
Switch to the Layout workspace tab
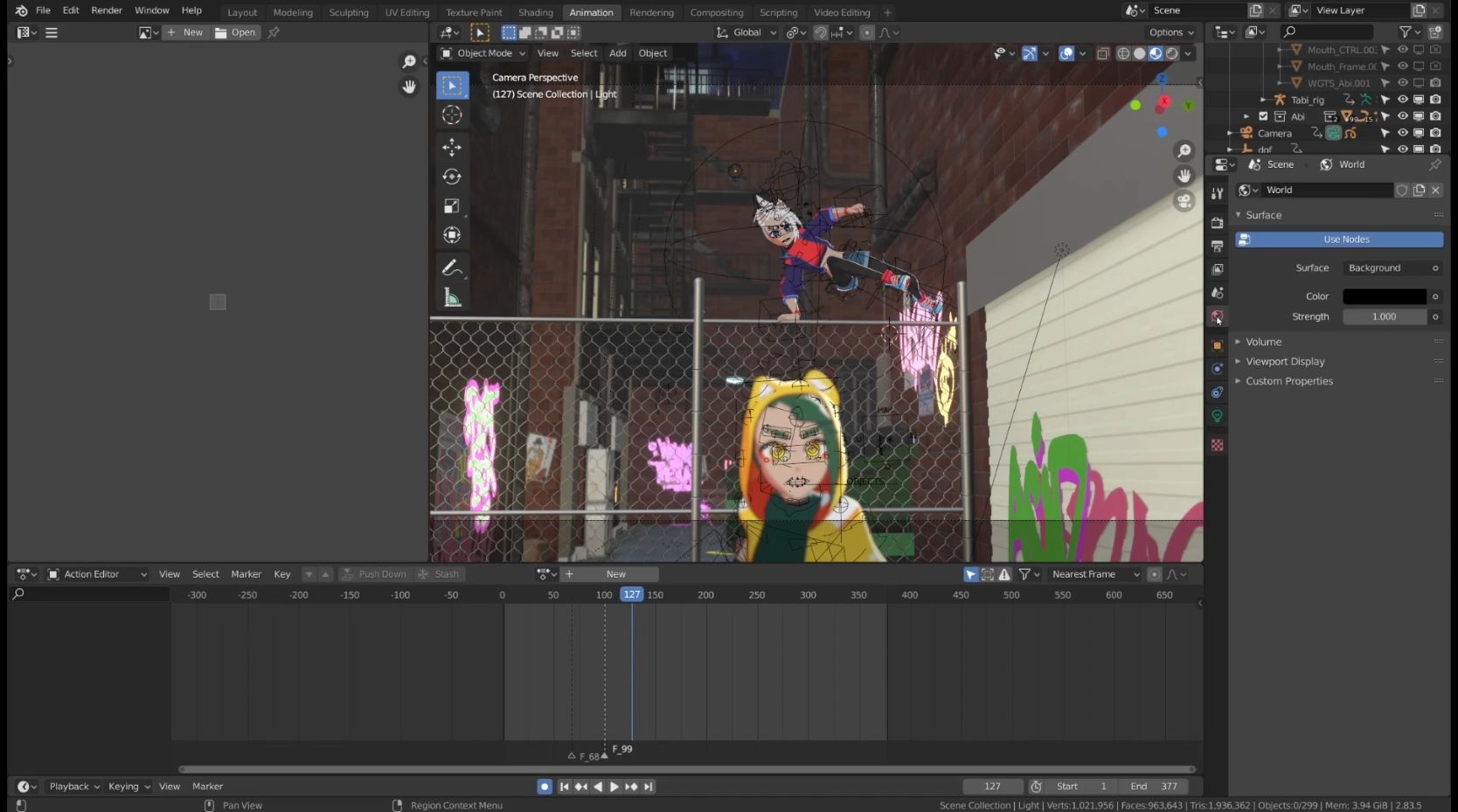coord(242,12)
